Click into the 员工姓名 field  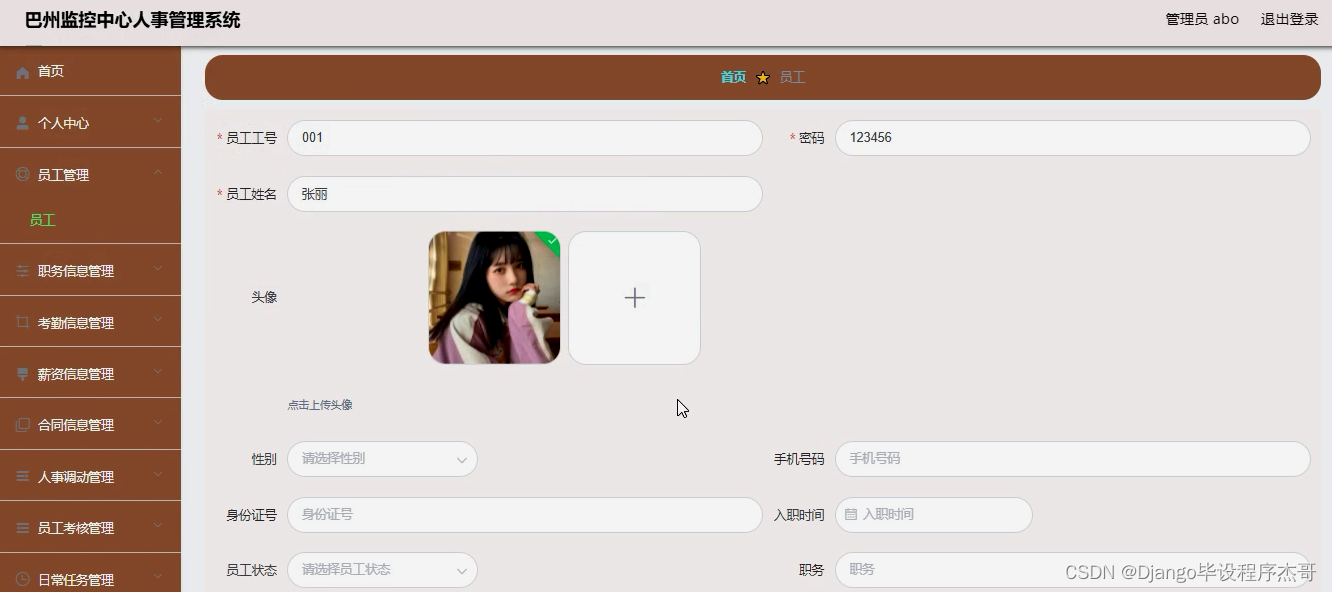tap(525, 194)
